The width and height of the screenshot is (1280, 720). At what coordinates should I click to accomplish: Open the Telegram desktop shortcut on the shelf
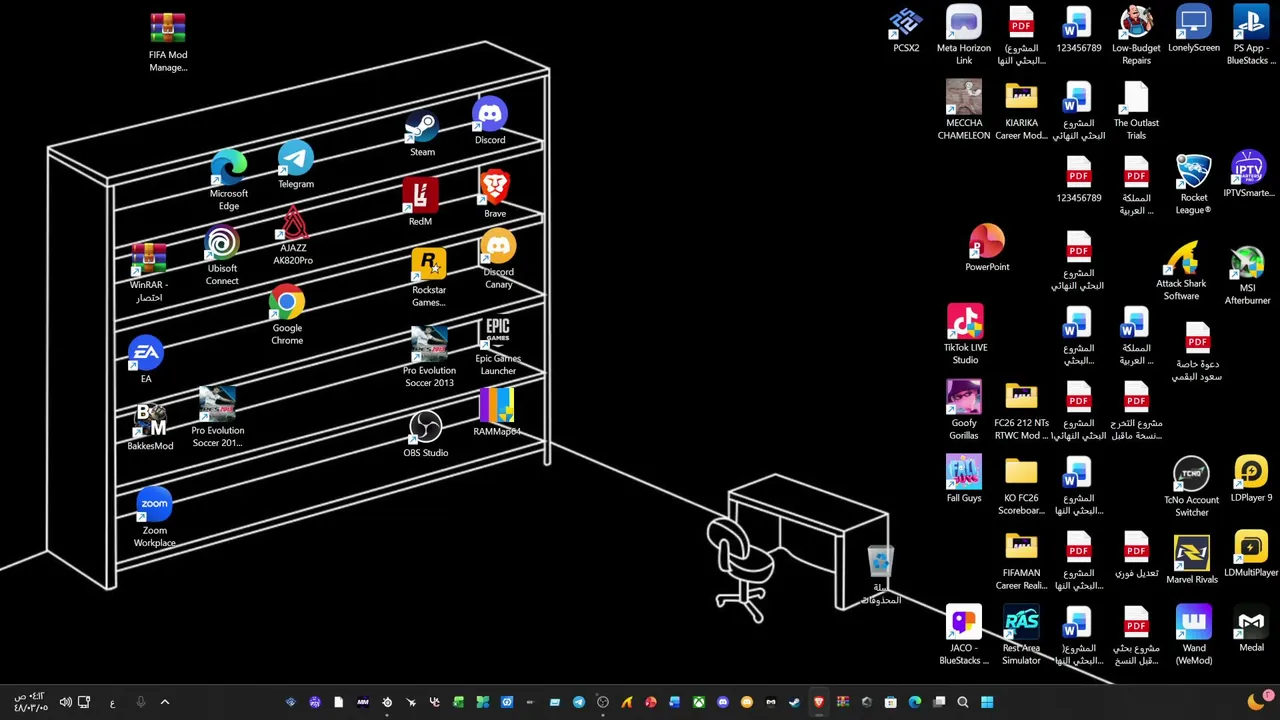tap(296, 166)
